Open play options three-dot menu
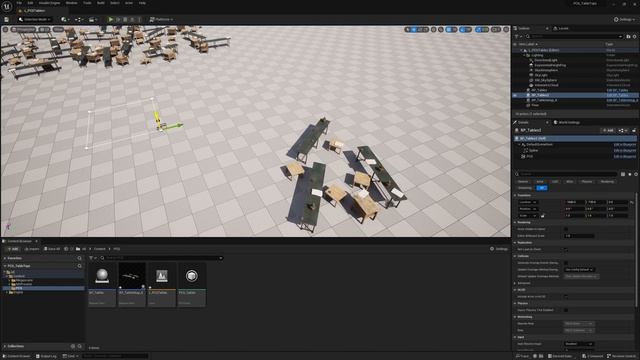This screenshot has height=360, width=640. [140, 19]
